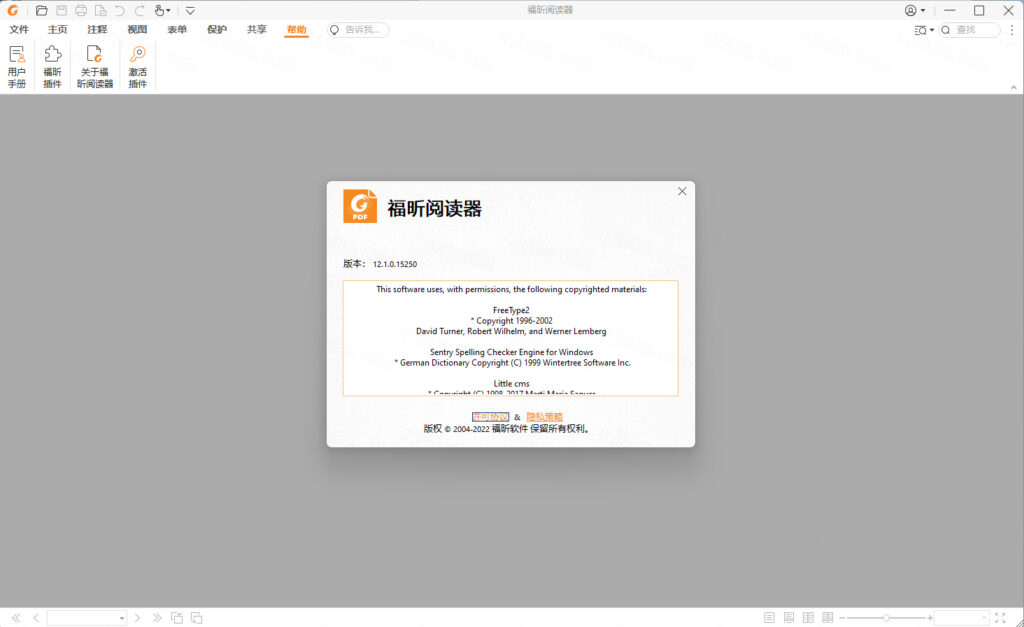Viewport: 1024px width, 627px height.
Task: Click the Print icon in quick toolbar
Action: [x=81, y=10]
